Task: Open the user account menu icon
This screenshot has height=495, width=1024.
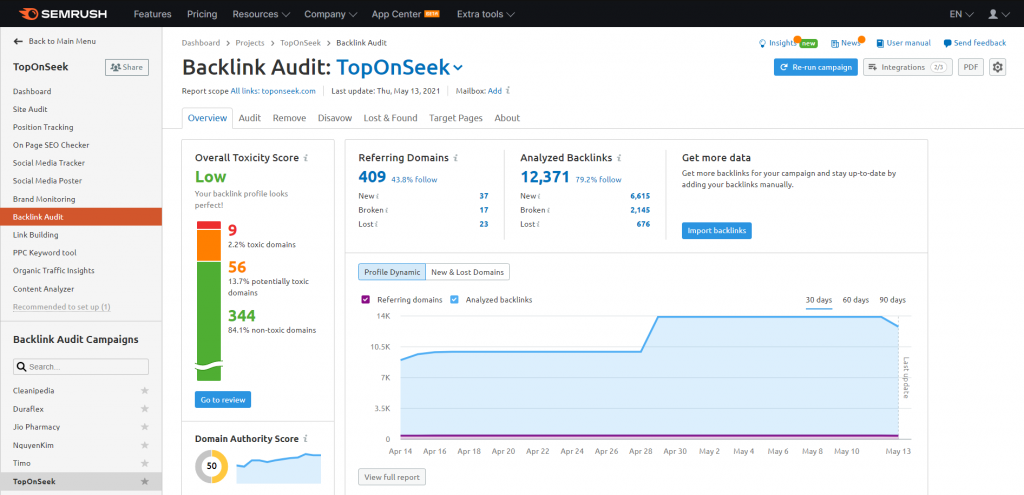Action: point(992,15)
